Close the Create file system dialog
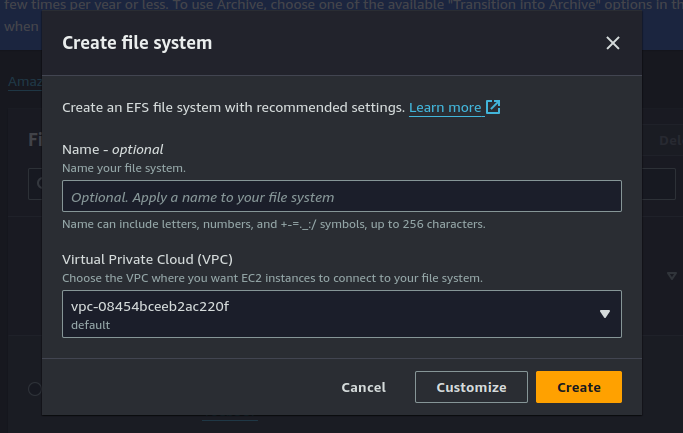Viewport: 683px width, 433px height. (613, 43)
